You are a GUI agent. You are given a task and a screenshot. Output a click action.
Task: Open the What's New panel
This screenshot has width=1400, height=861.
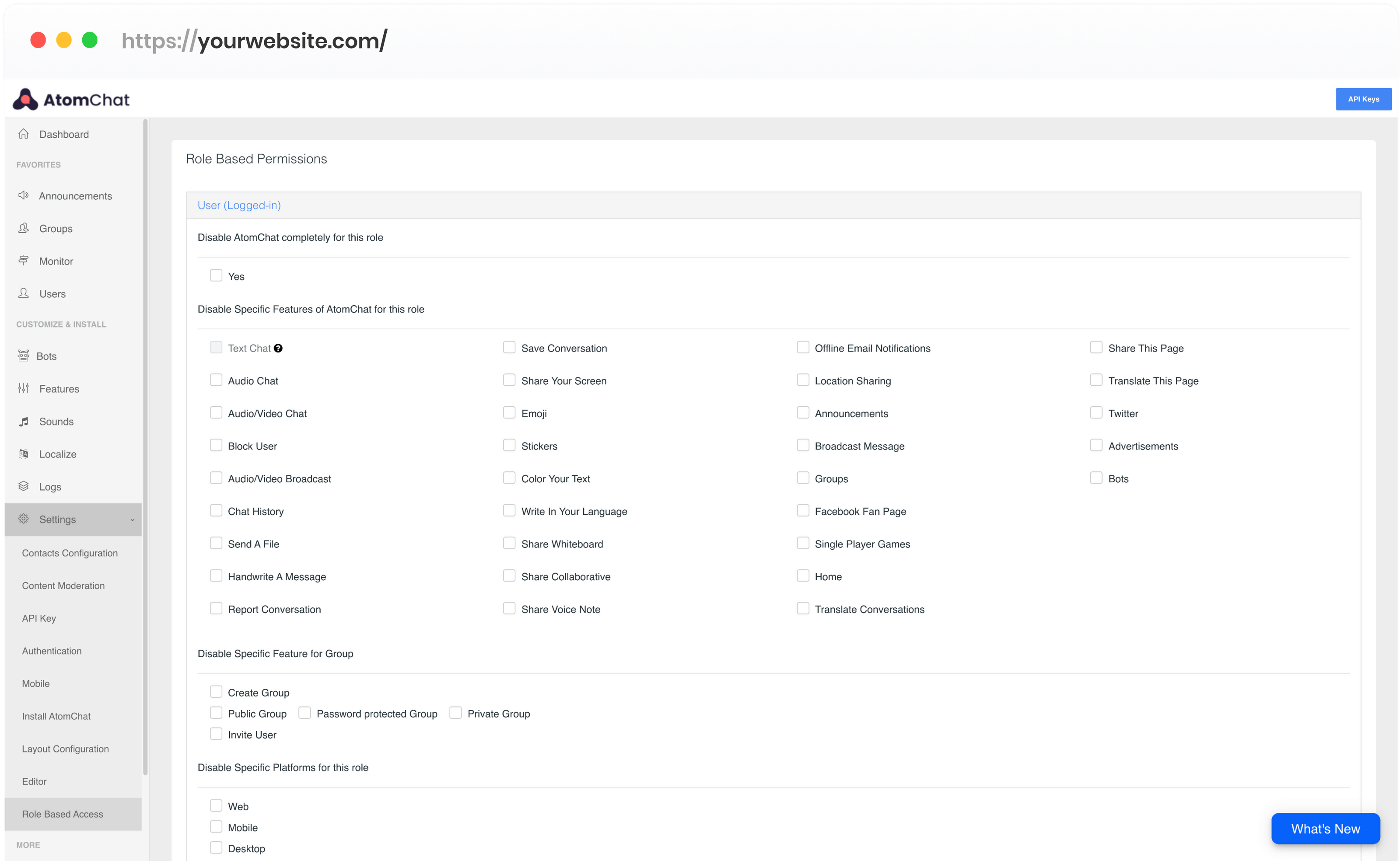(1325, 829)
